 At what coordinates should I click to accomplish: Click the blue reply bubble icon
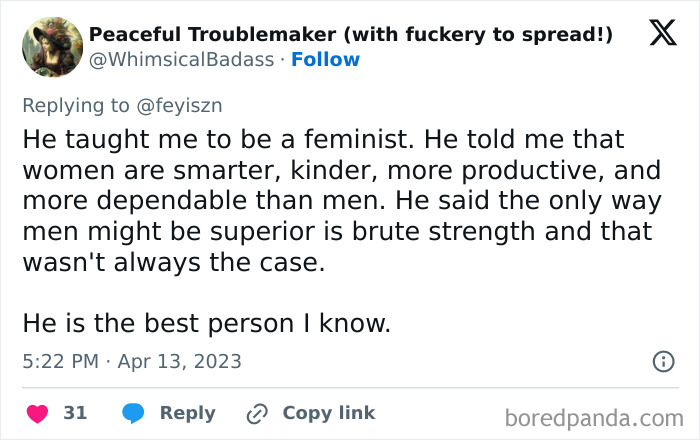point(134,412)
